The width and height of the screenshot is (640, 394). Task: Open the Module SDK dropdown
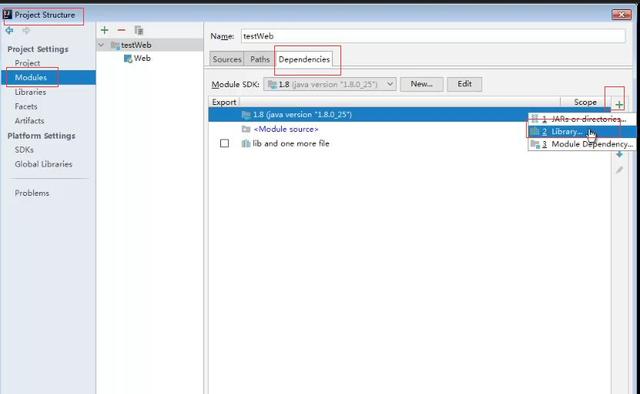330,84
